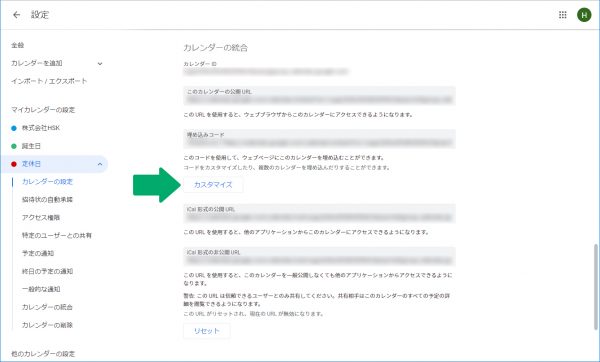Jump to 予定の通知 section
The height and width of the screenshot is (362, 600).
click(x=38, y=253)
